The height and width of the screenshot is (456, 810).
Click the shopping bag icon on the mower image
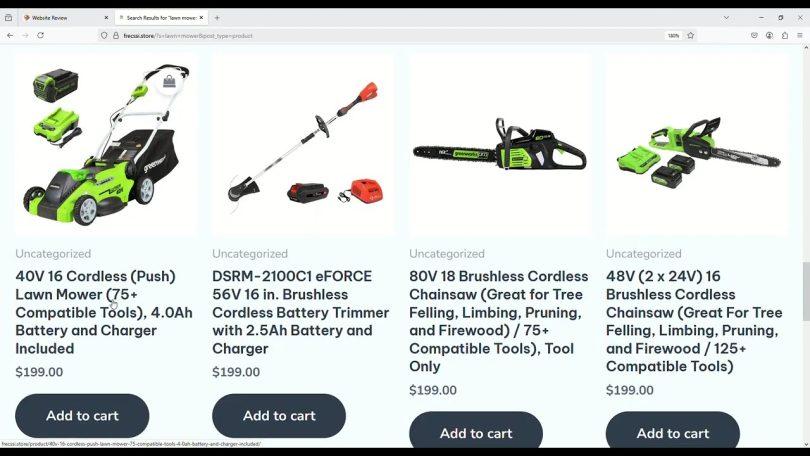pyautogui.click(x=169, y=82)
